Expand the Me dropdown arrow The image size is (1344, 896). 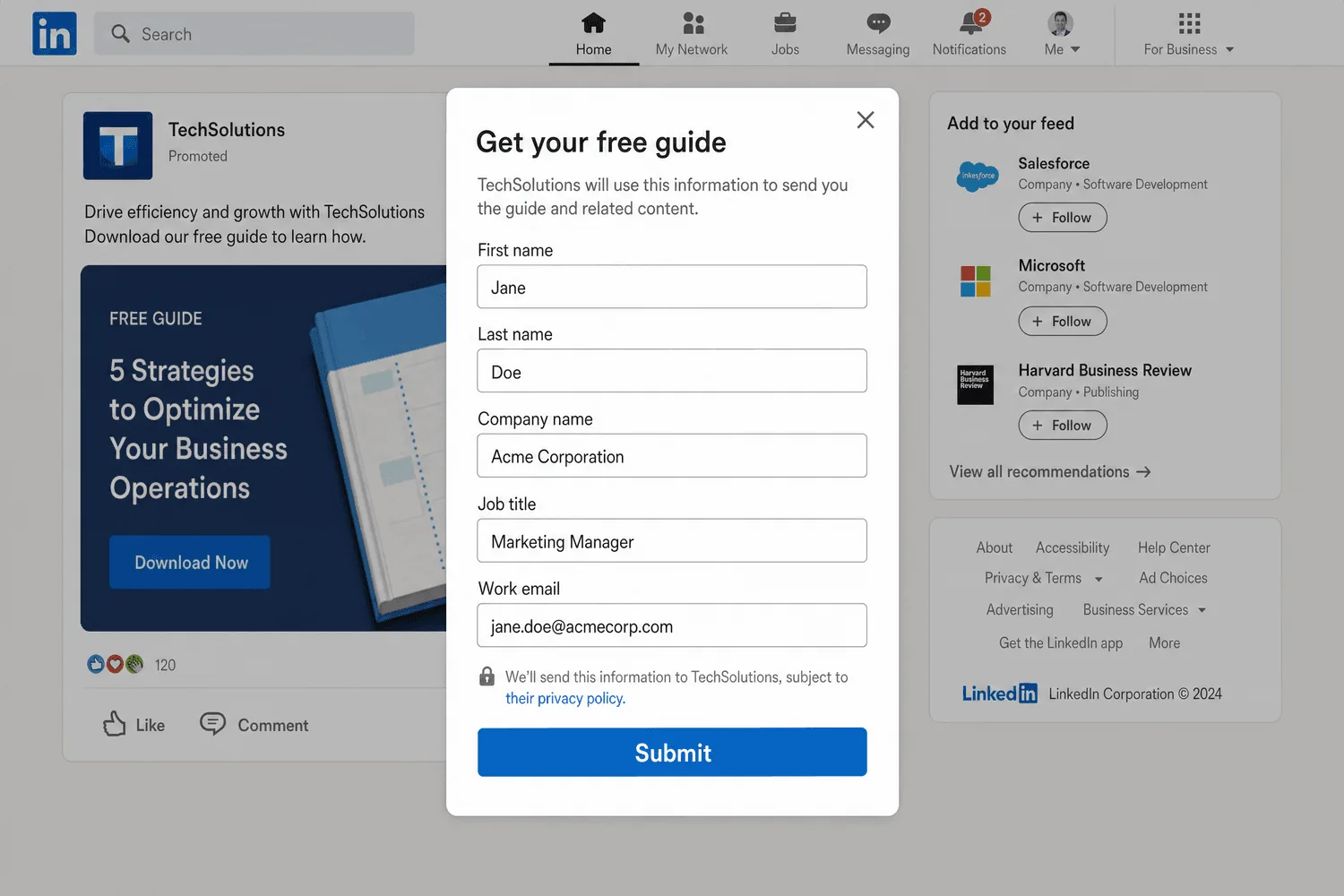[1075, 49]
